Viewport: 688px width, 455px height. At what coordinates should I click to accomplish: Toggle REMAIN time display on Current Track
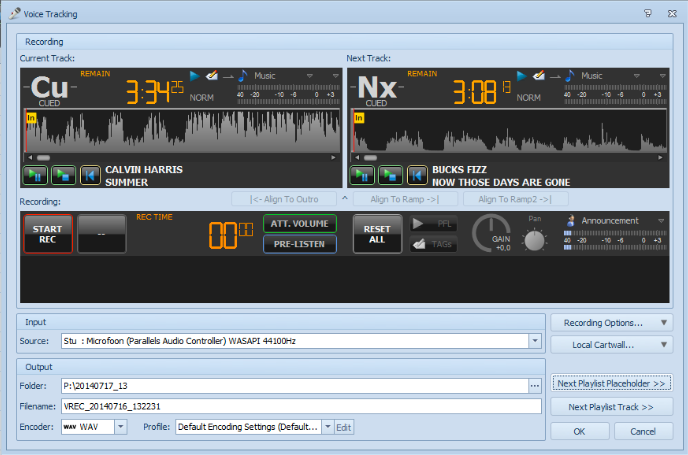95,74
